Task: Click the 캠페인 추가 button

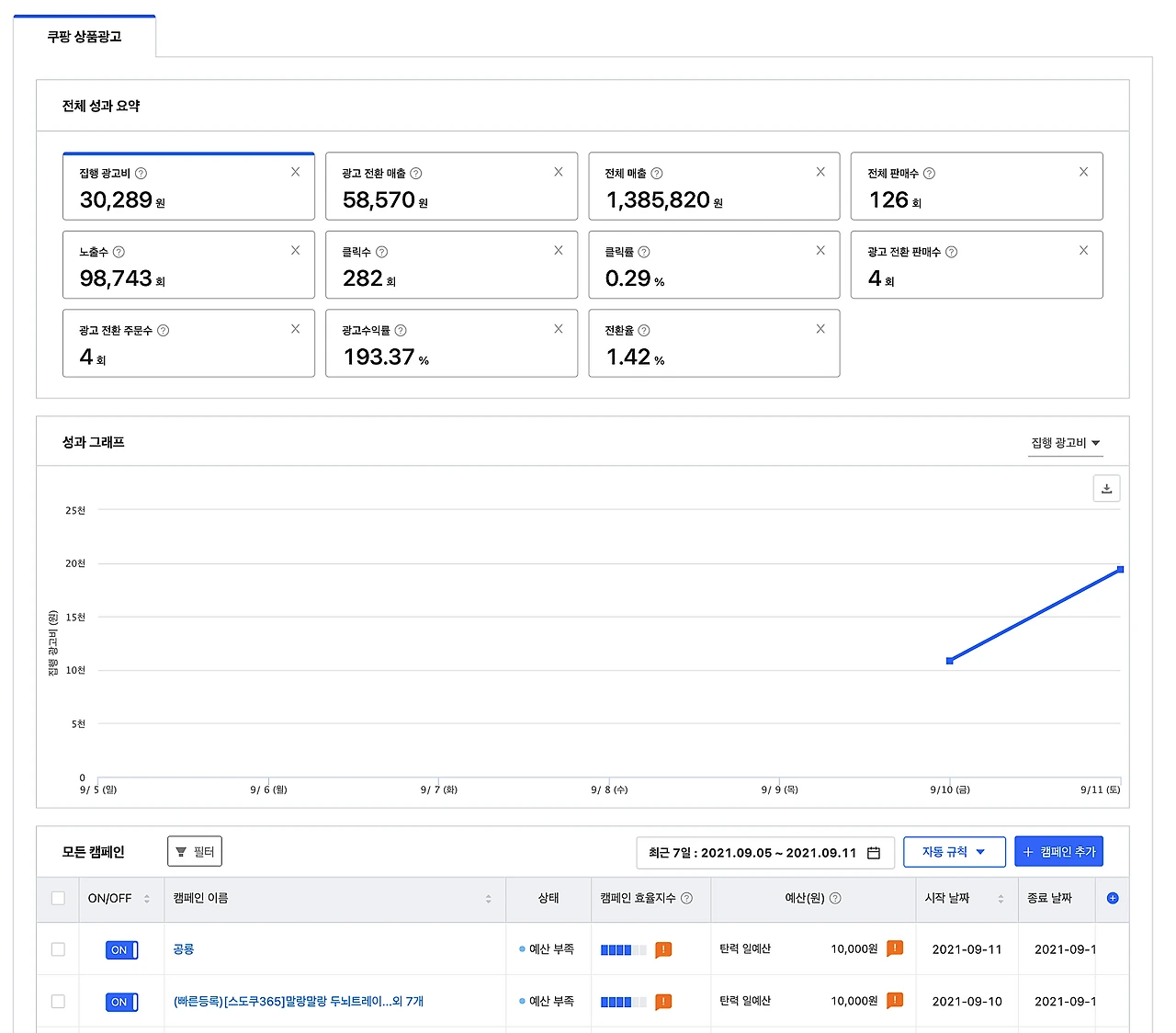Action: coord(1059,852)
